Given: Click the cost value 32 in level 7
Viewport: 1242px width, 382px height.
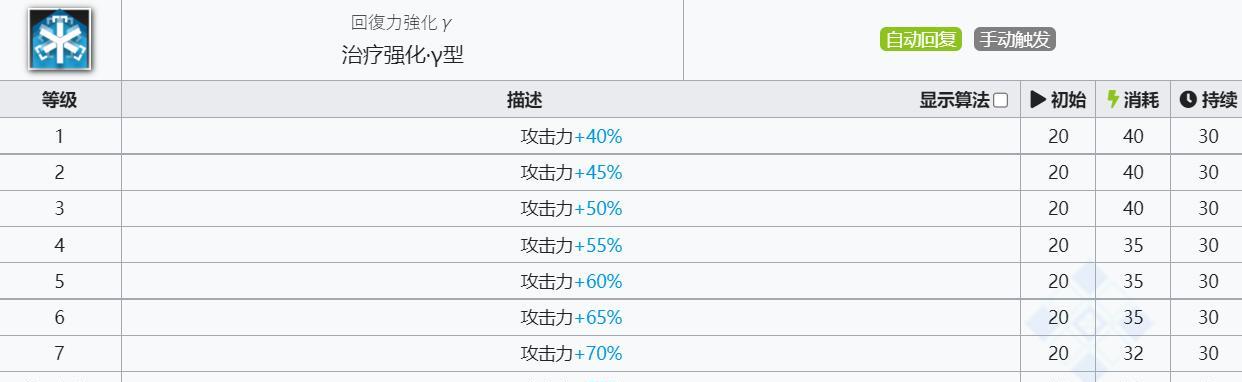Looking at the screenshot, I should point(1133,353).
